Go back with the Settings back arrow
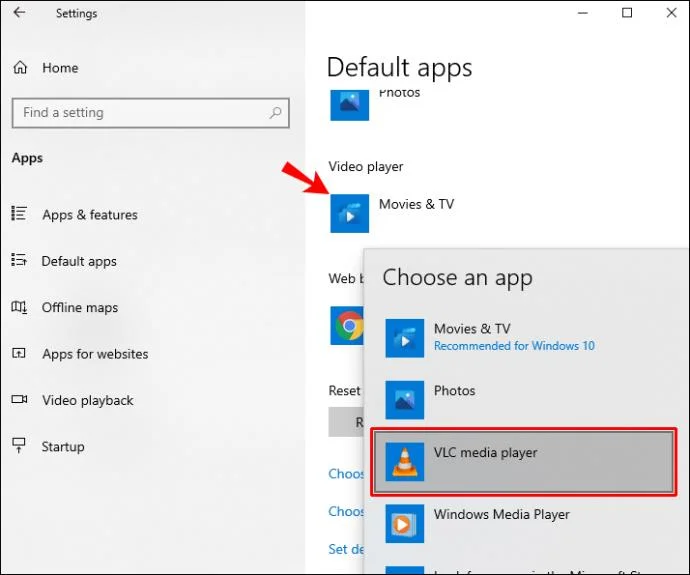Screen dimensions: 690x575 [x=19, y=12]
